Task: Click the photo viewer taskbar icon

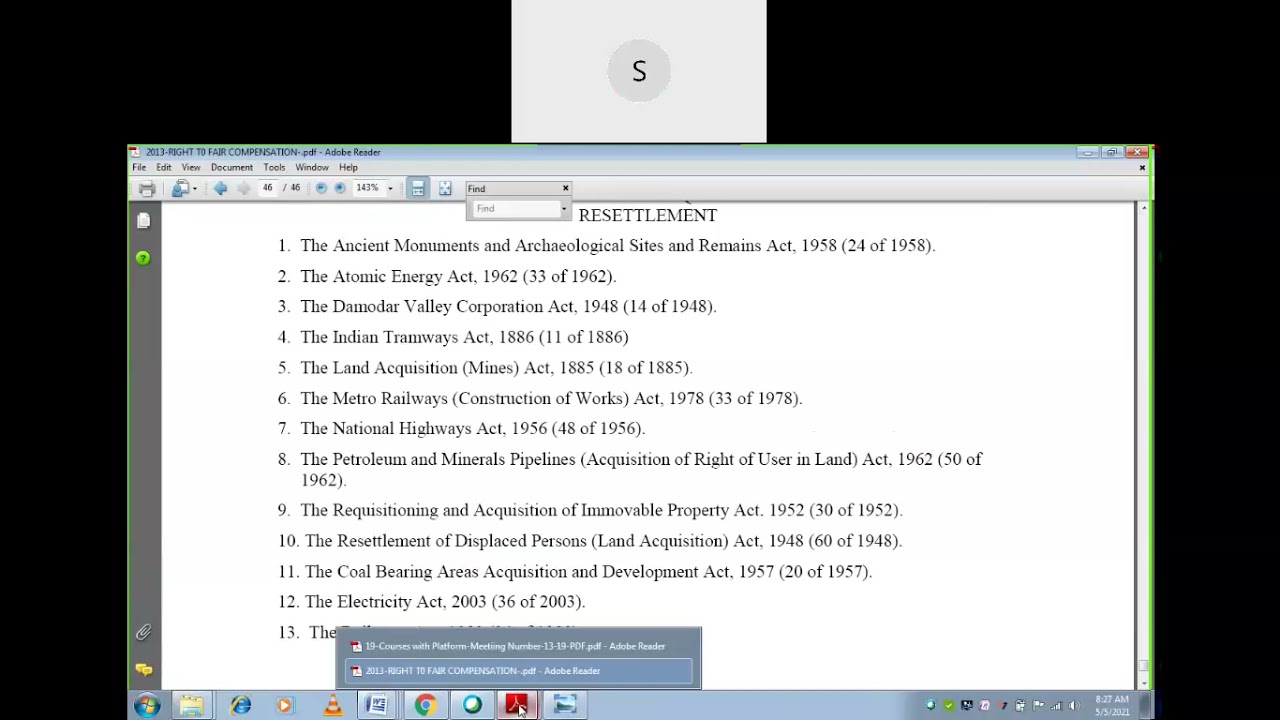Action: coord(565,706)
